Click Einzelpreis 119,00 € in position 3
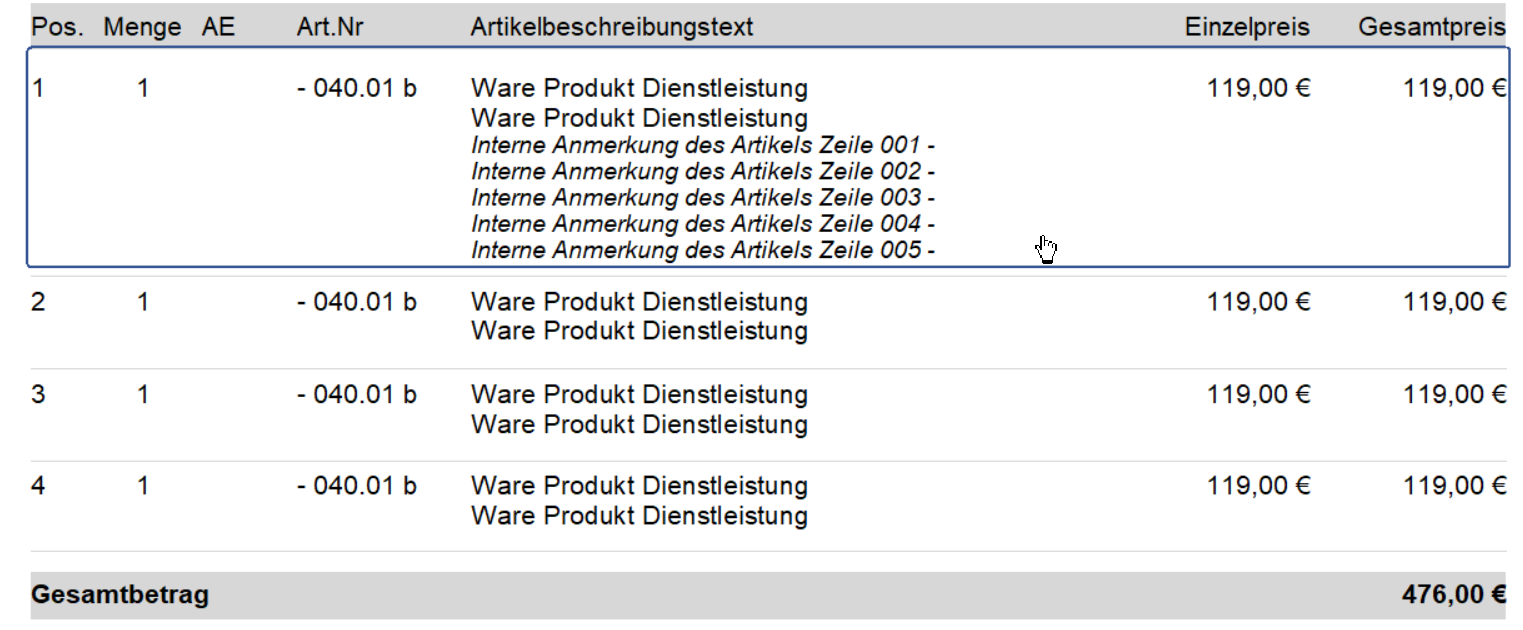This screenshot has width=1523, height=630. (1258, 395)
